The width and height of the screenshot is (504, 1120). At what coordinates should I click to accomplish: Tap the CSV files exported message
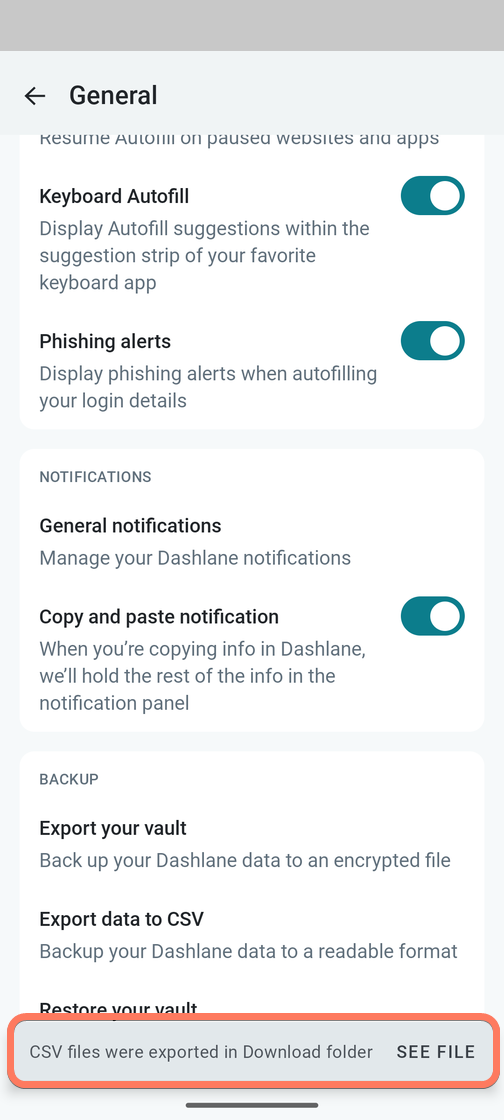201,1051
